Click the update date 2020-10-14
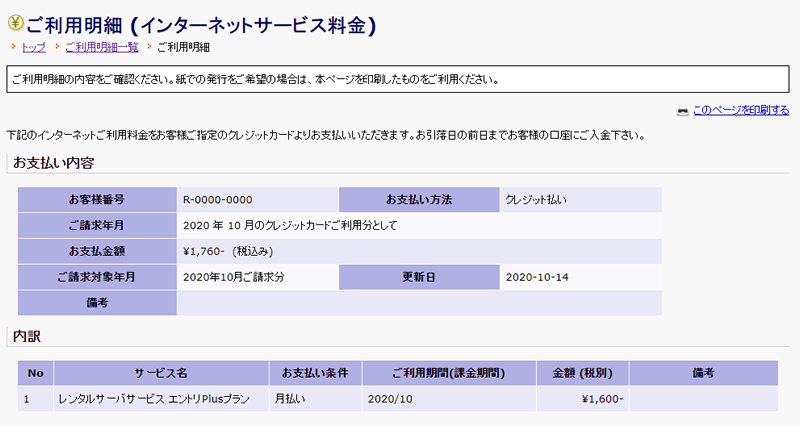This screenshot has height=426, width=800. click(537, 276)
